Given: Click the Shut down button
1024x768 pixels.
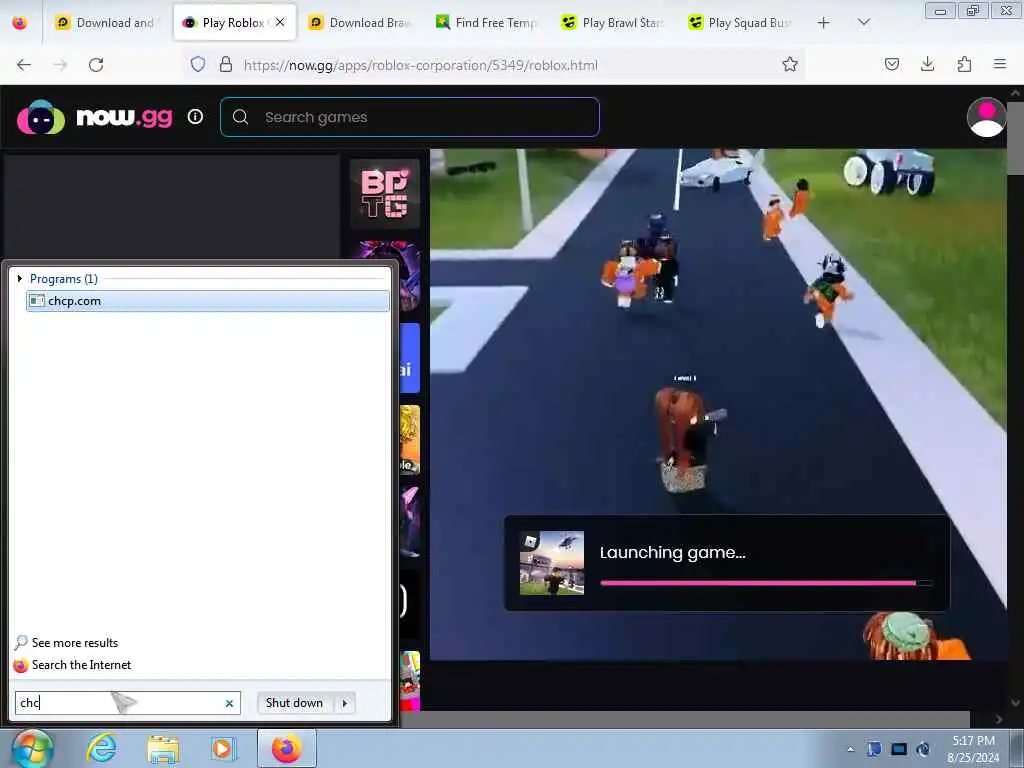Looking at the screenshot, I should (294, 703).
